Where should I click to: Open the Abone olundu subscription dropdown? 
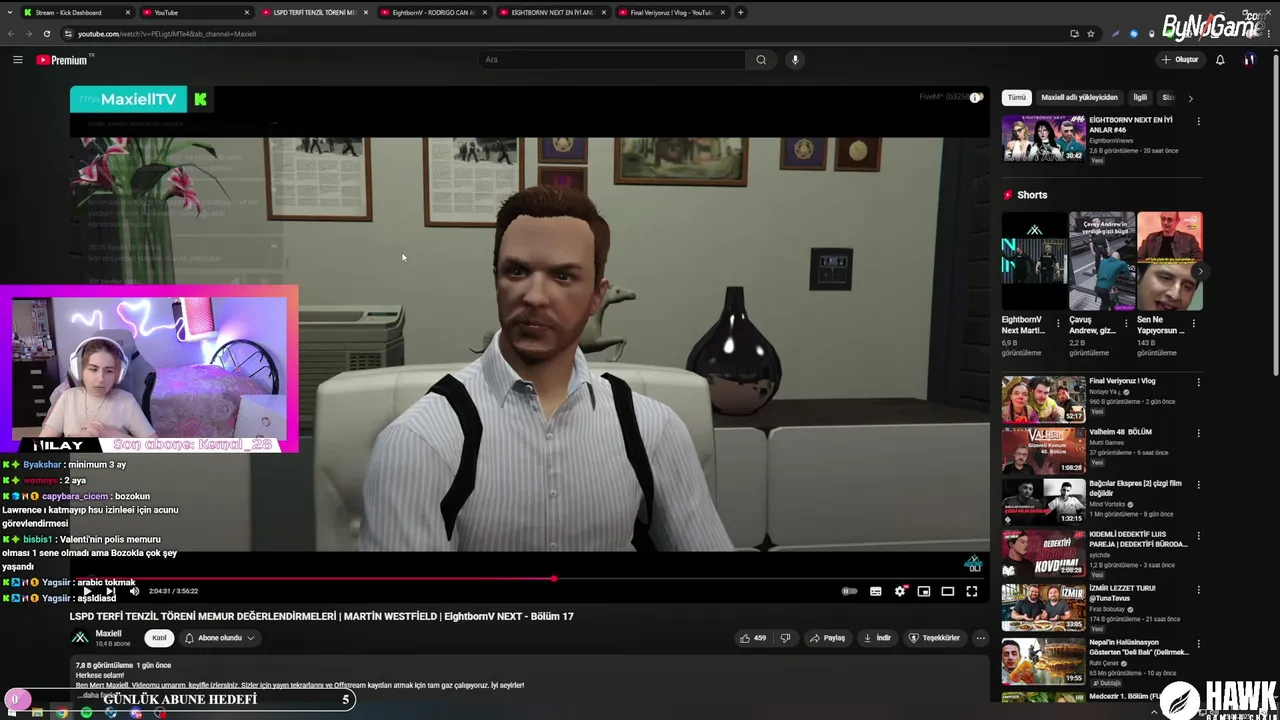coord(219,638)
